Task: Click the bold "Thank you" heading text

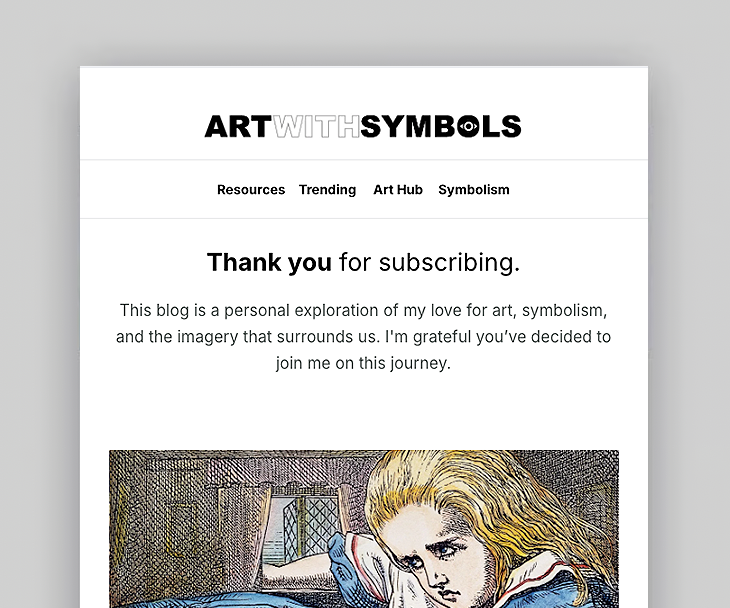Action: (269, 262)
